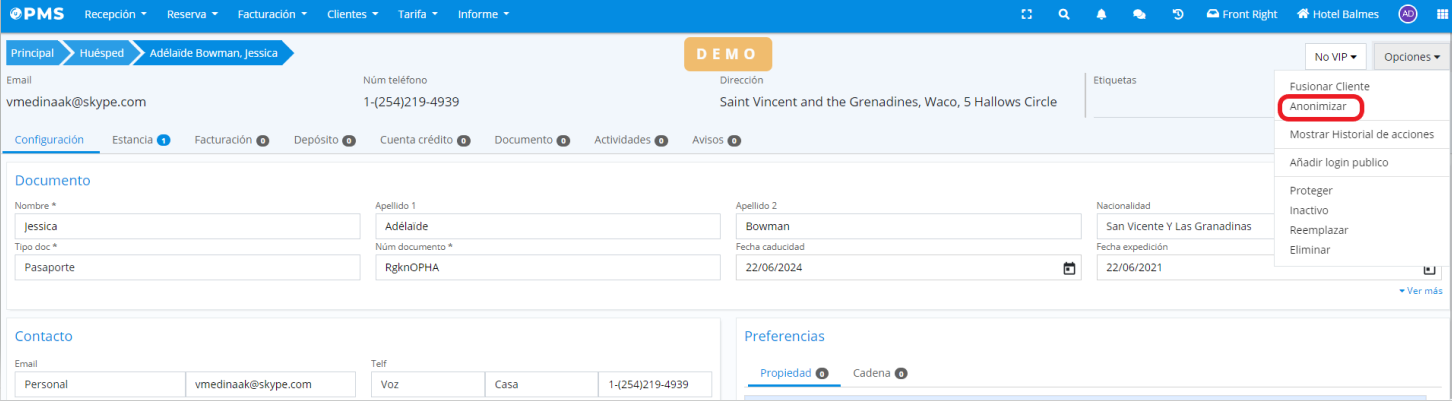Click the history clock icon
1452x401 pixels.
(1178, 14)
